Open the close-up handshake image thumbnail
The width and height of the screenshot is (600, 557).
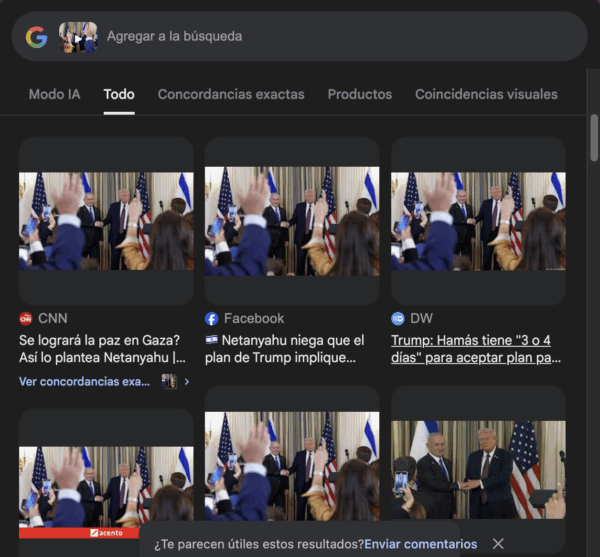tap(478, 470)
